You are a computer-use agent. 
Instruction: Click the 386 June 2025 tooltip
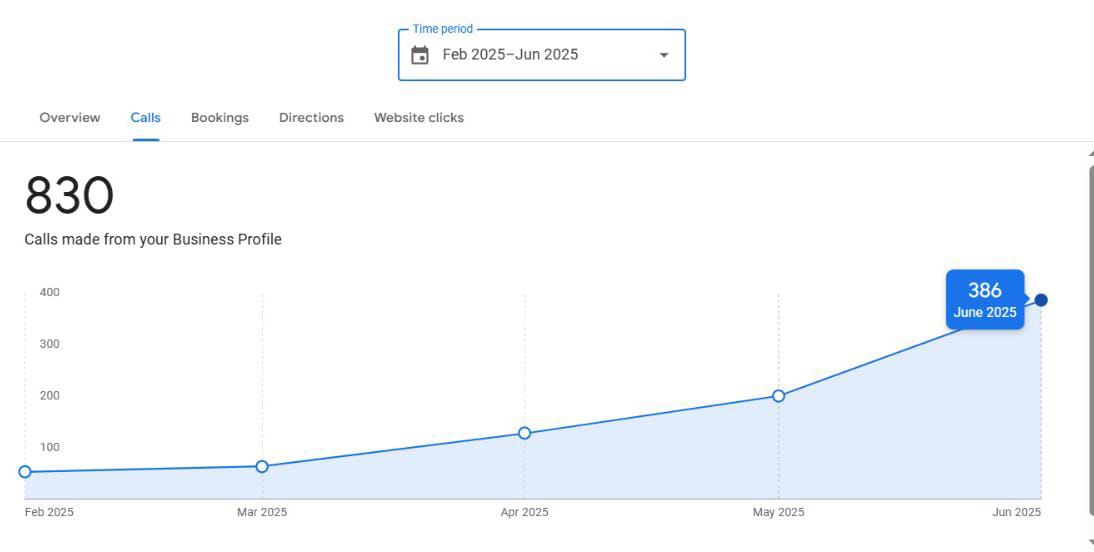pos(985,299)
